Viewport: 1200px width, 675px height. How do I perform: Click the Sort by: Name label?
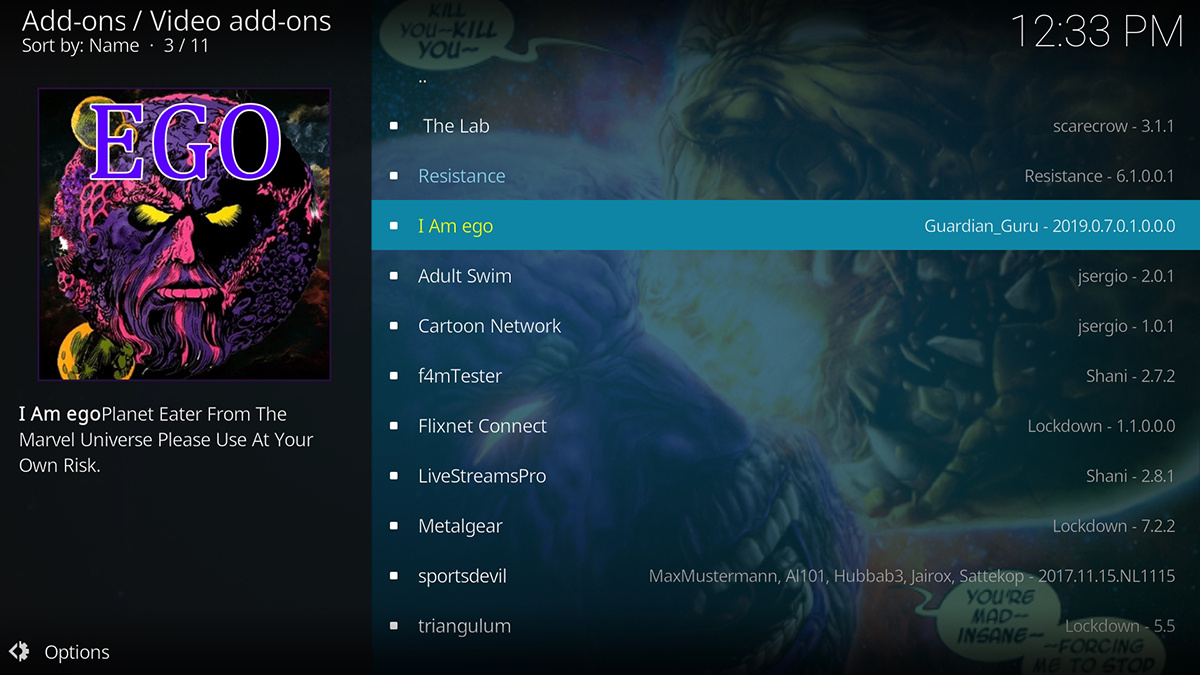[80, 46]
